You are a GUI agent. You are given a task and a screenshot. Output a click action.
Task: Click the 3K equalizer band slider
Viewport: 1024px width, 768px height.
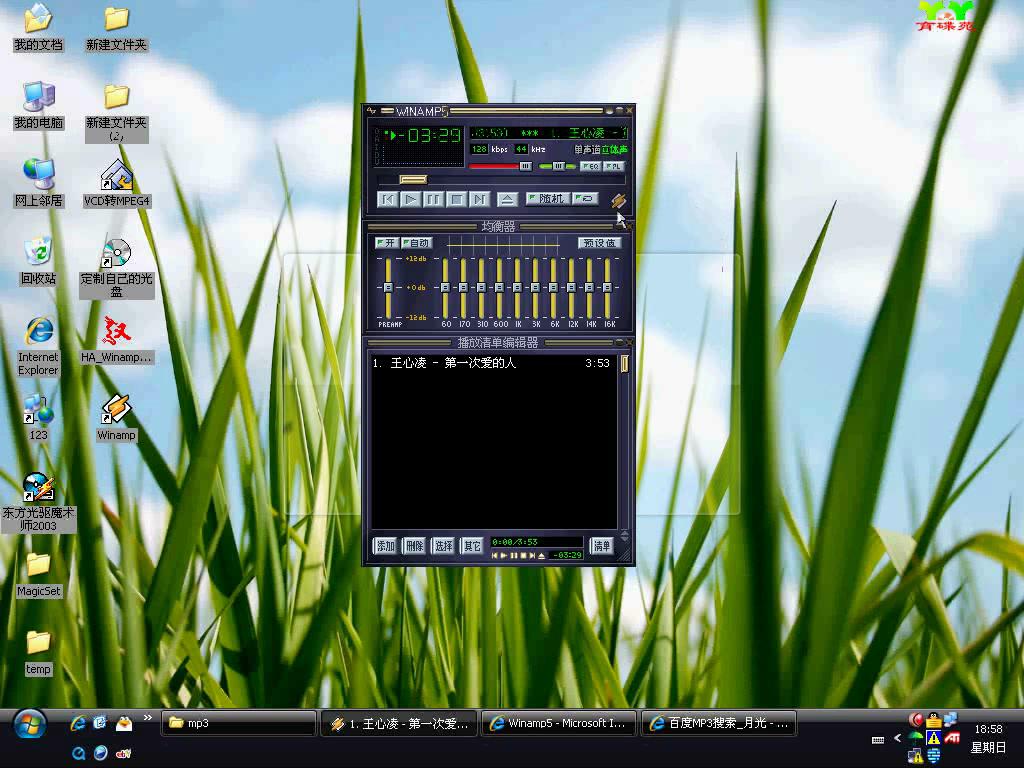click(x=535, y=288)
